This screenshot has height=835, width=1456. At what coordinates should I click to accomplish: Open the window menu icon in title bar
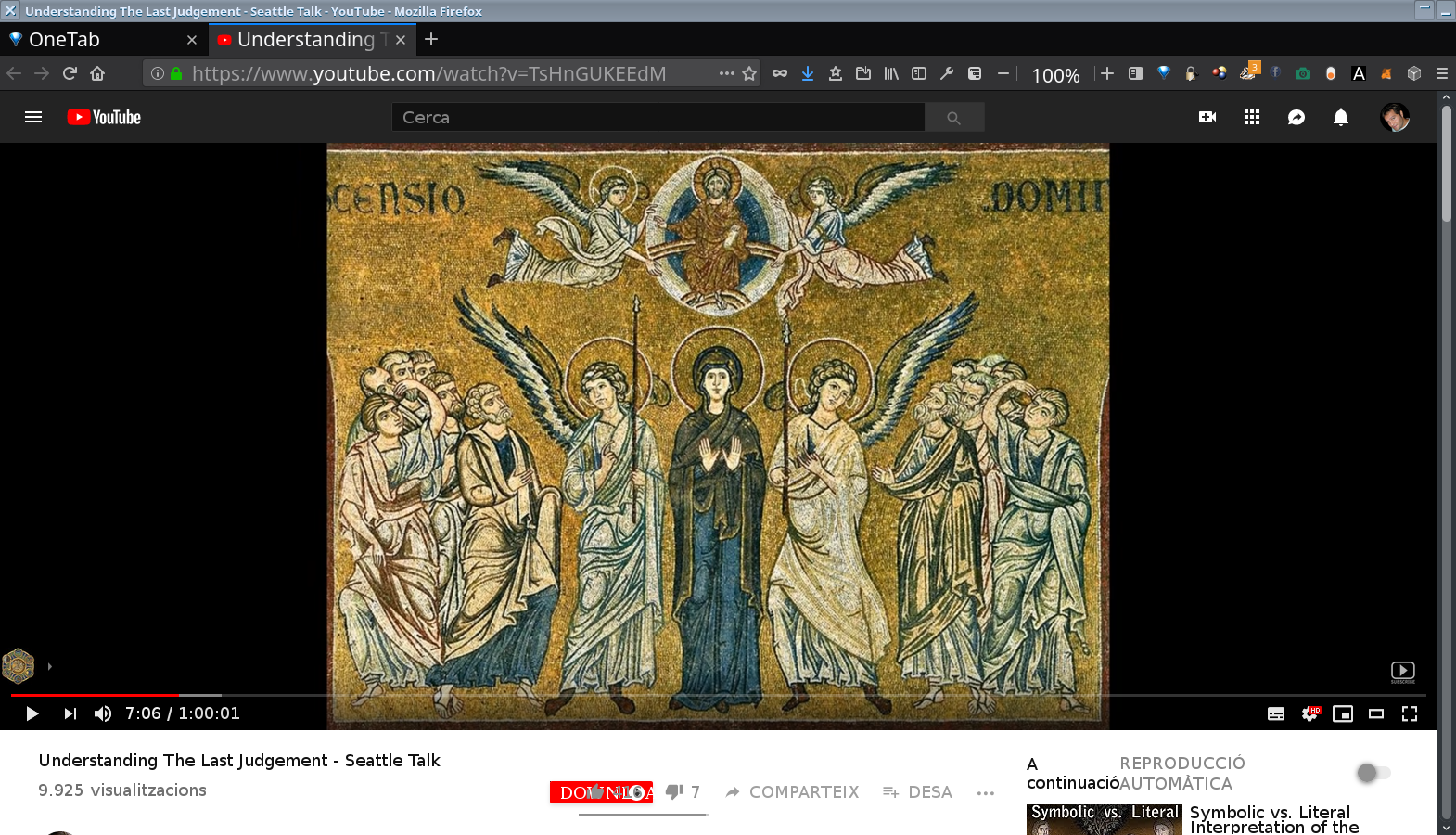tap(10, 10)
